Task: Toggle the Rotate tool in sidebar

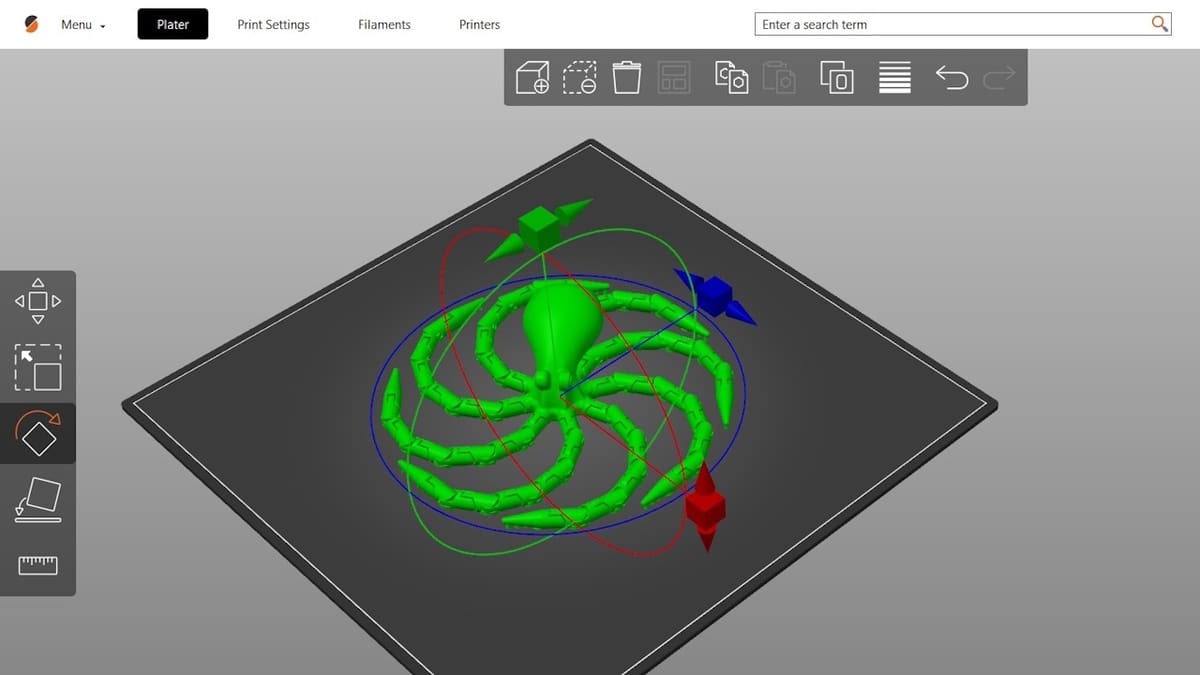Action: [38, 433]
